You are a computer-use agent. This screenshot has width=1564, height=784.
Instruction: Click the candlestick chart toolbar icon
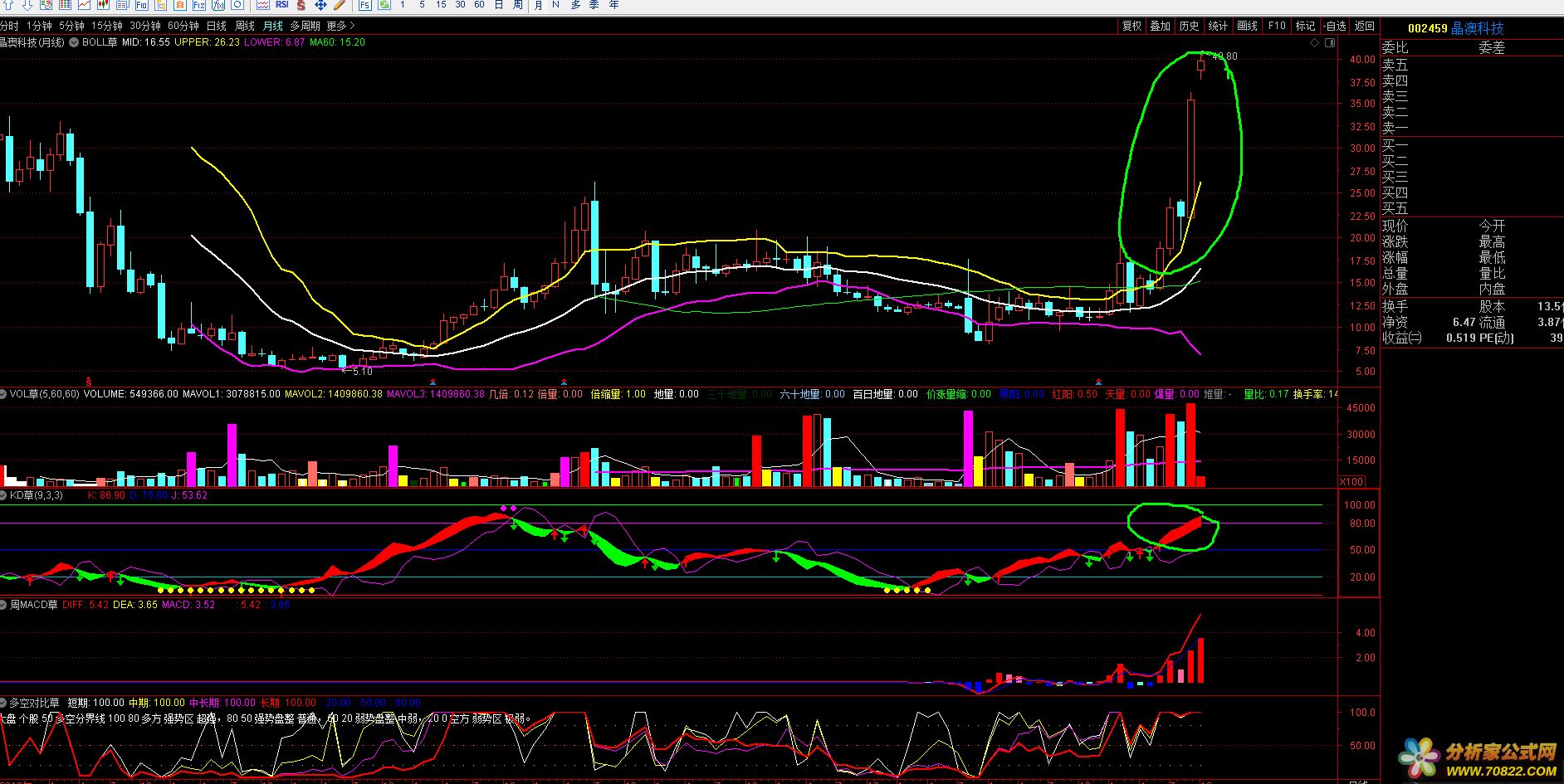103,5
